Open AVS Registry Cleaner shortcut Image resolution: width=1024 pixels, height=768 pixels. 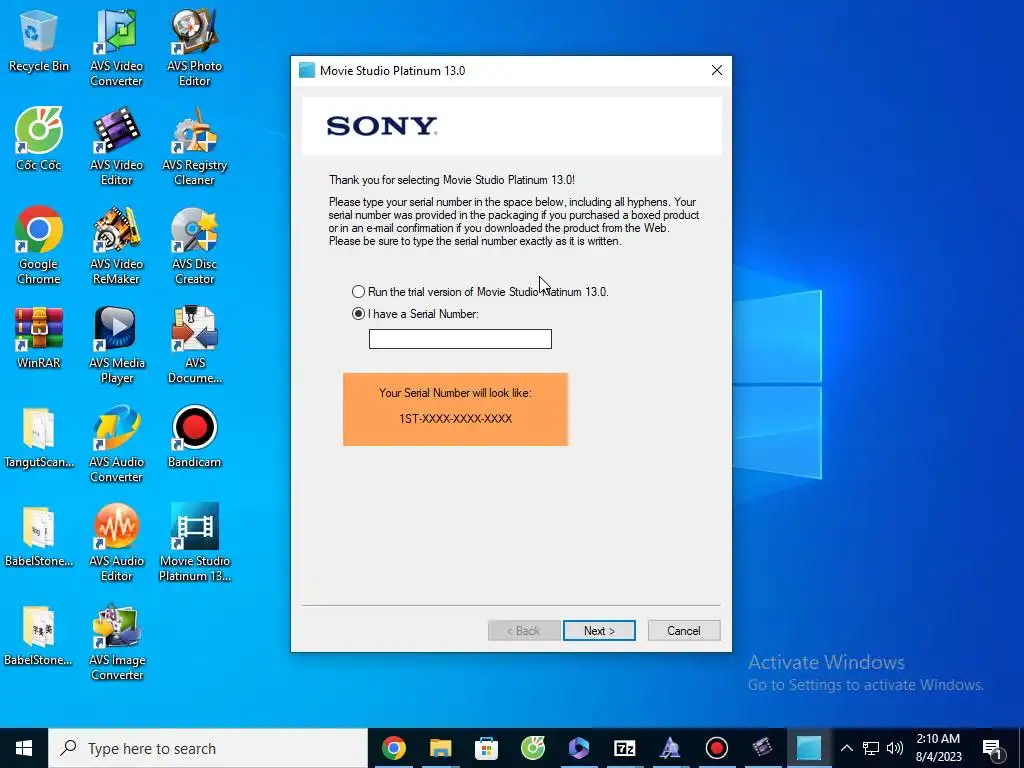(194, 147)
